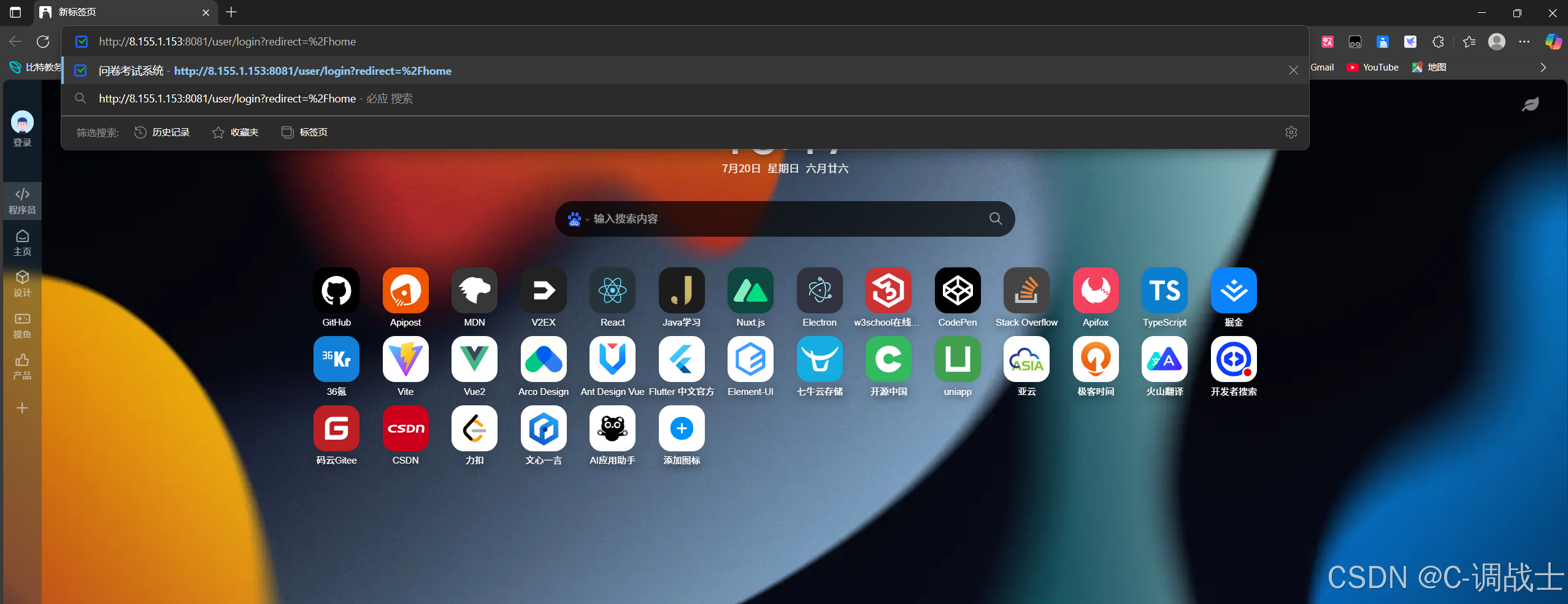Open the 亚云 shortcut icon
The image size is (1568, 604).
pyautogui.click(x=1026, y=359)
